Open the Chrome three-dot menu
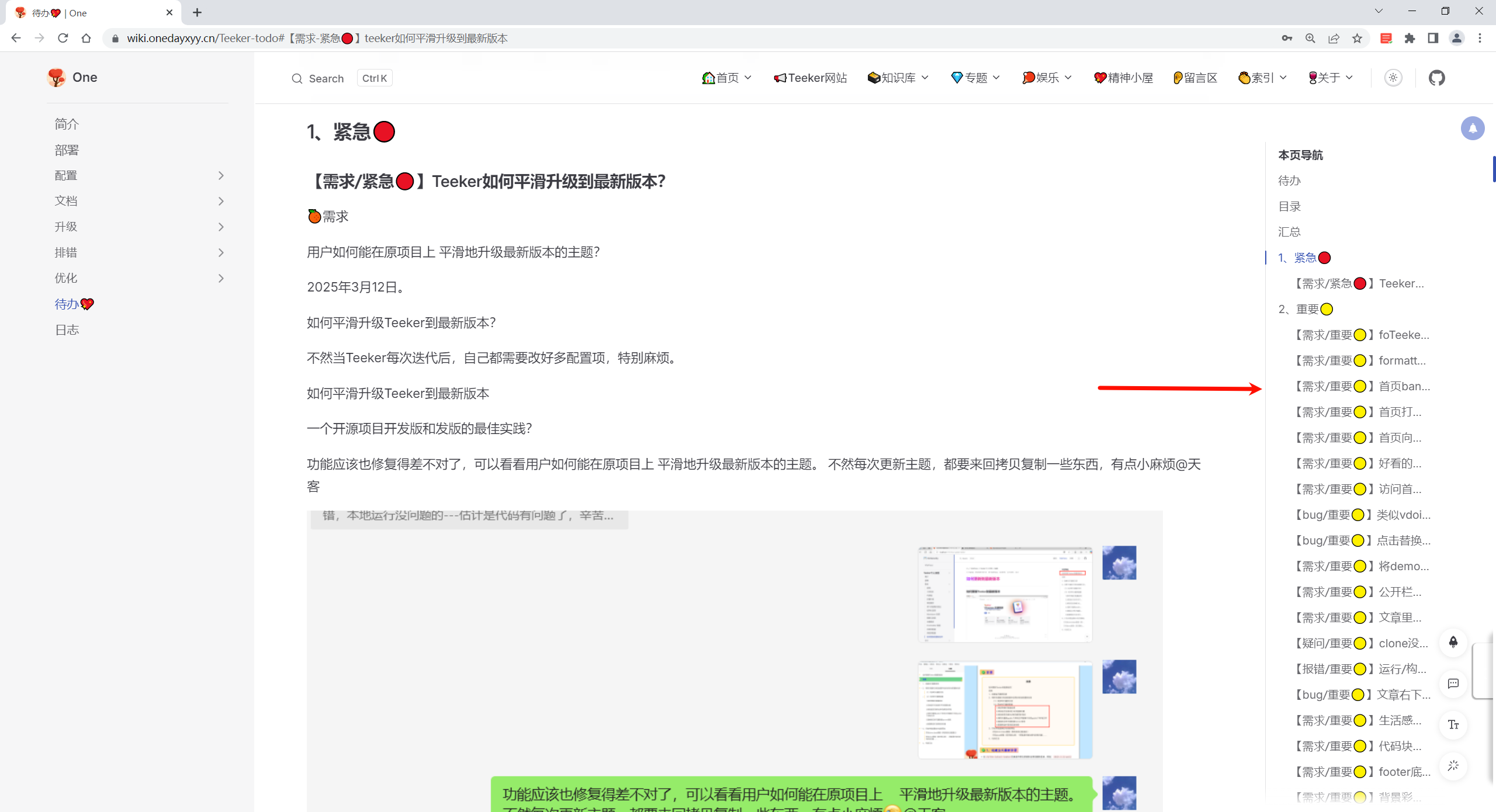The width and height of the screenshot is (1496, 812). click(1480, 38)
